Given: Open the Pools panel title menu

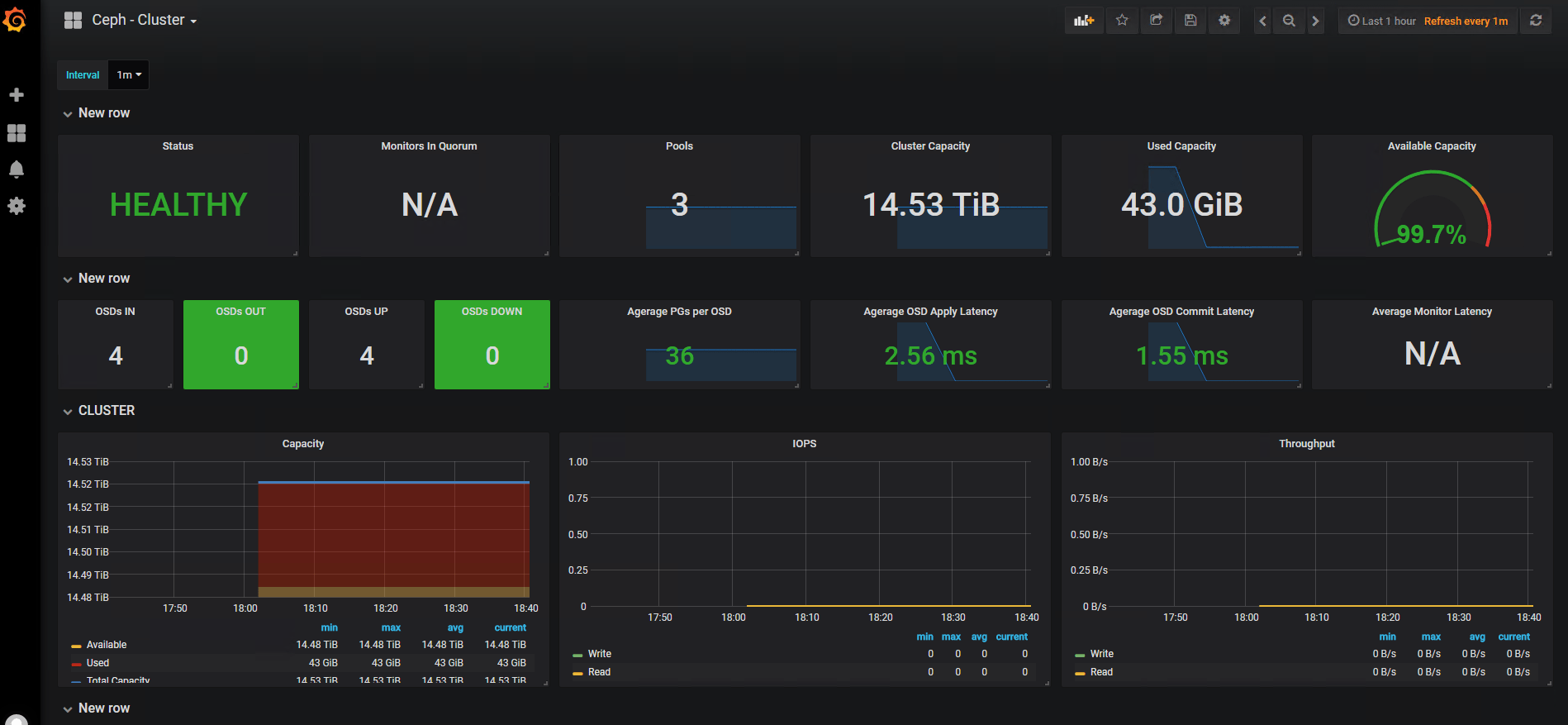Looking at the screenshot, I should click(x=679, y=146).
